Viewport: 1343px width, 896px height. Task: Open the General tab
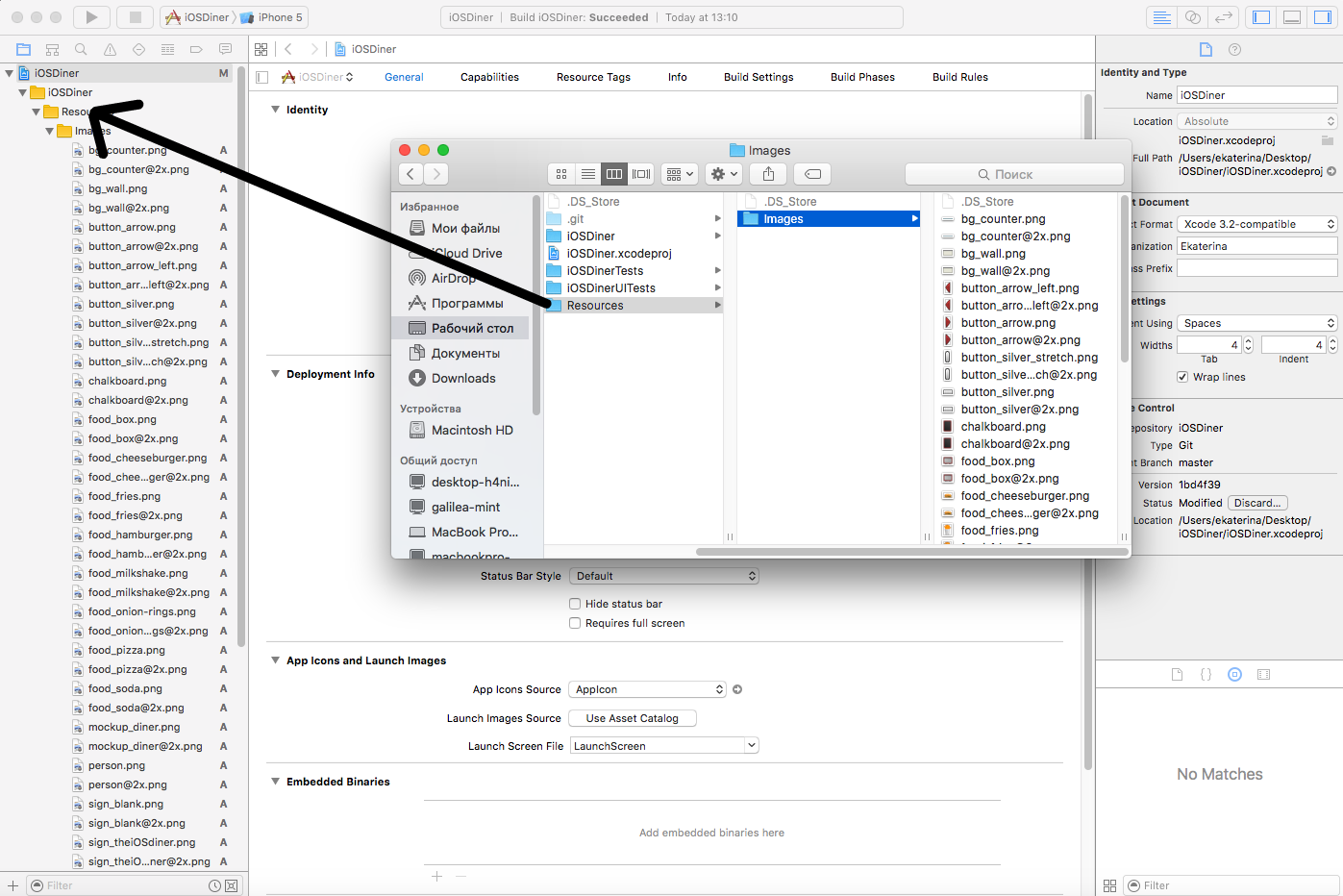point(404,77)
